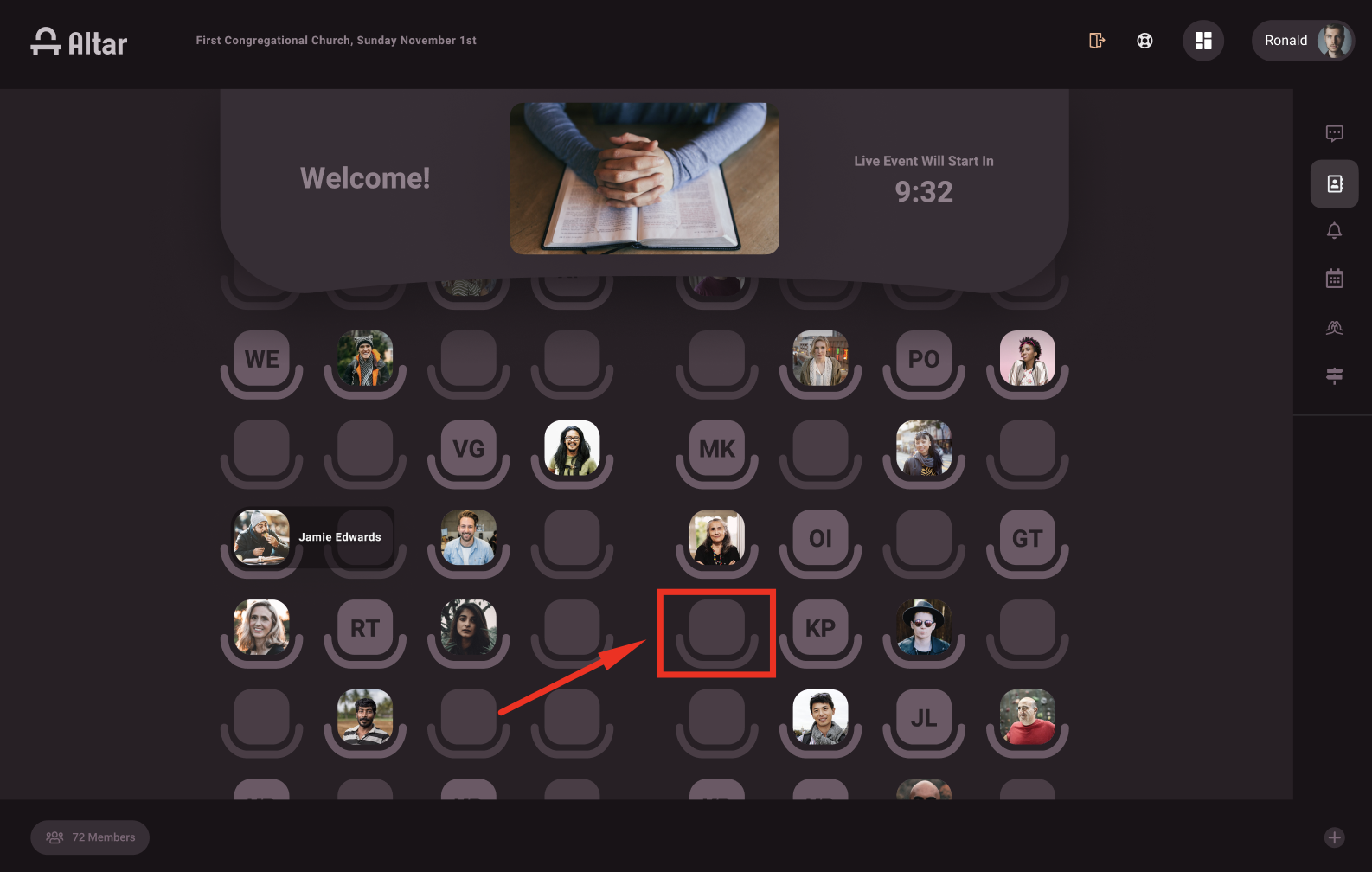Click the Altar logo
The height and width of the screenshot is (872, 1372).
79,42
